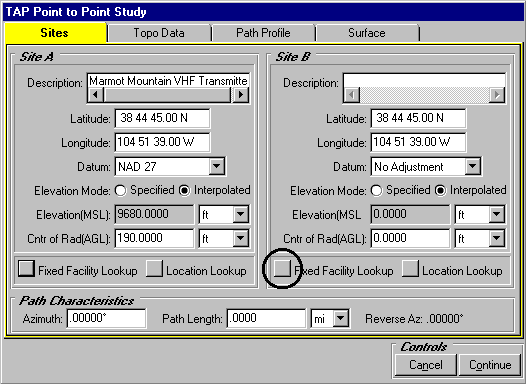Screen dimensions: 526x384
Task: Click Site A Cntr of Rad field 190.0000
Action: (x=154, y=238)
